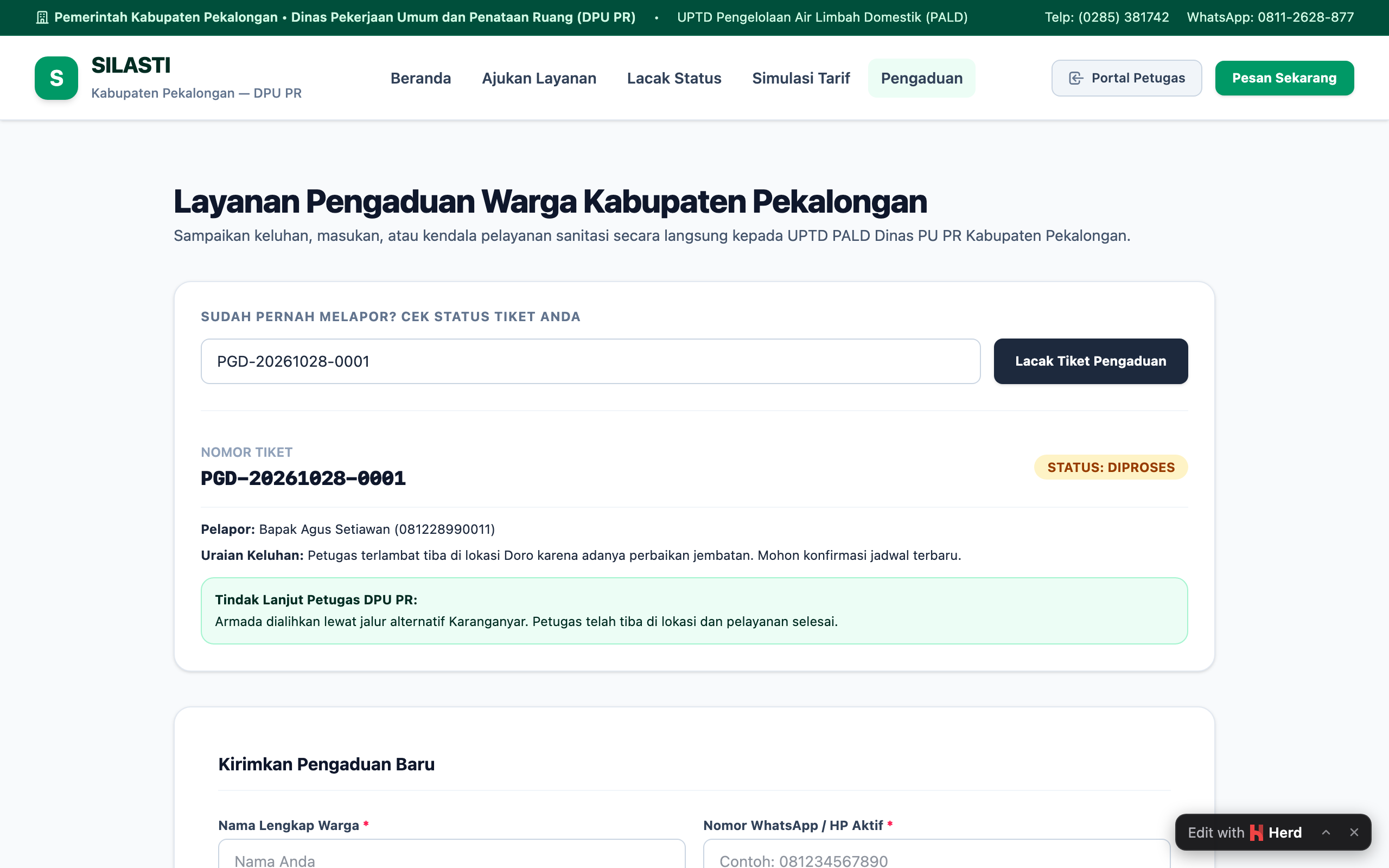Click the Pesan Sekarang button
The image size is (1389, 868).
pos(1284,78)
